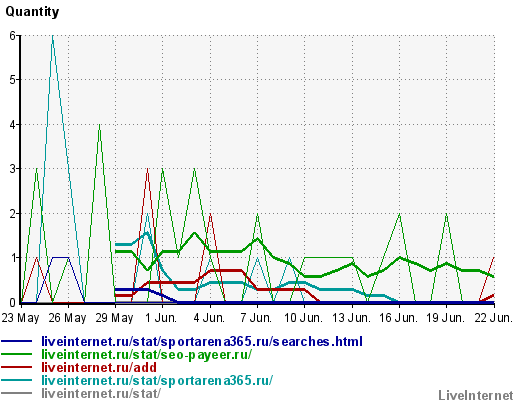
Task: Click the teal peak at value 6
Action: click(53, 36)
